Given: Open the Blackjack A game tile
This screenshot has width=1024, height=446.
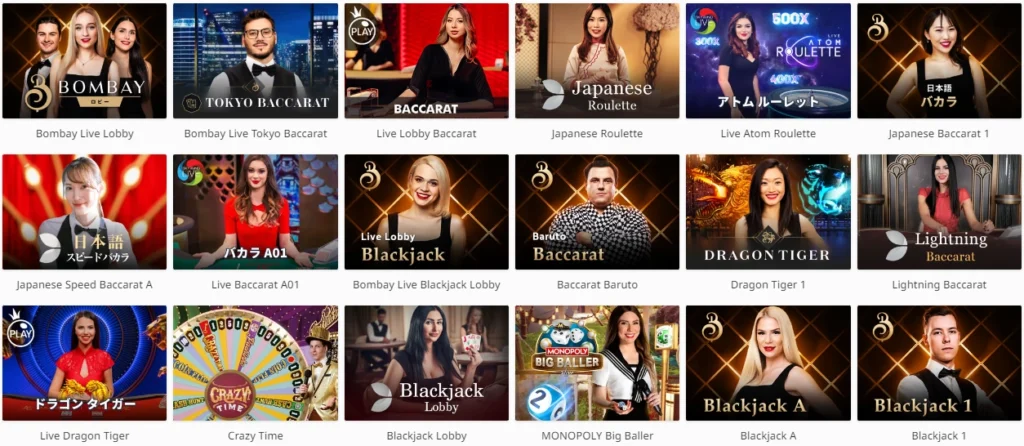Looking at the screenshot, I should pyautogui.click(x=768, y=363).
